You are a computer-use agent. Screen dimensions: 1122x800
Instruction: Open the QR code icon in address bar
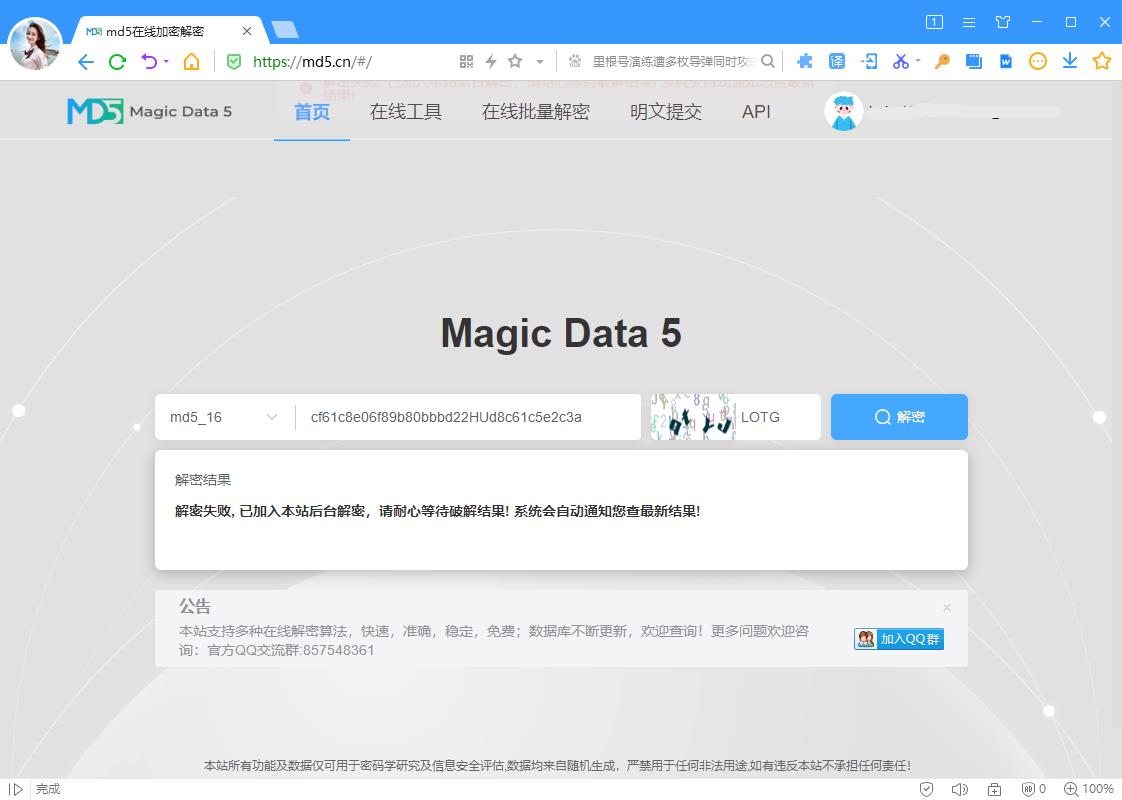[x=466, y=62]
